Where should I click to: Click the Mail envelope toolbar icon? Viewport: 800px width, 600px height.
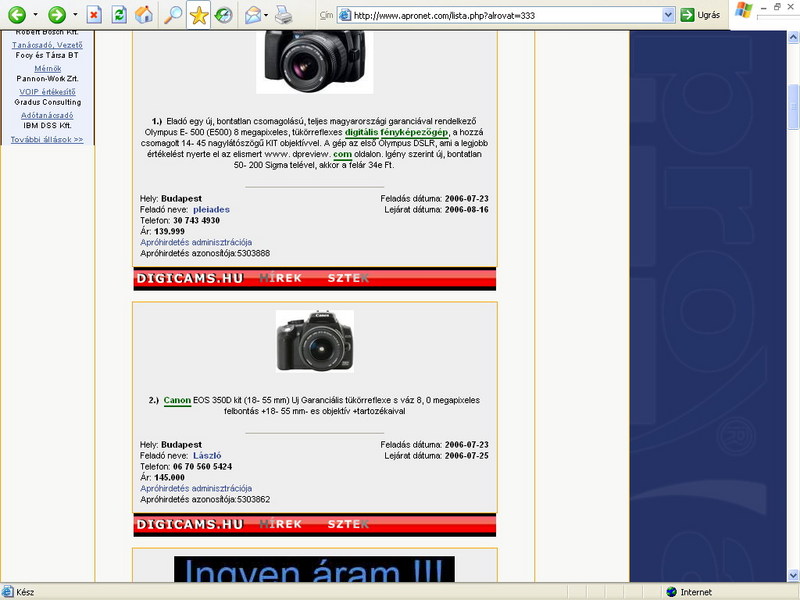click(x=253, y=15)
